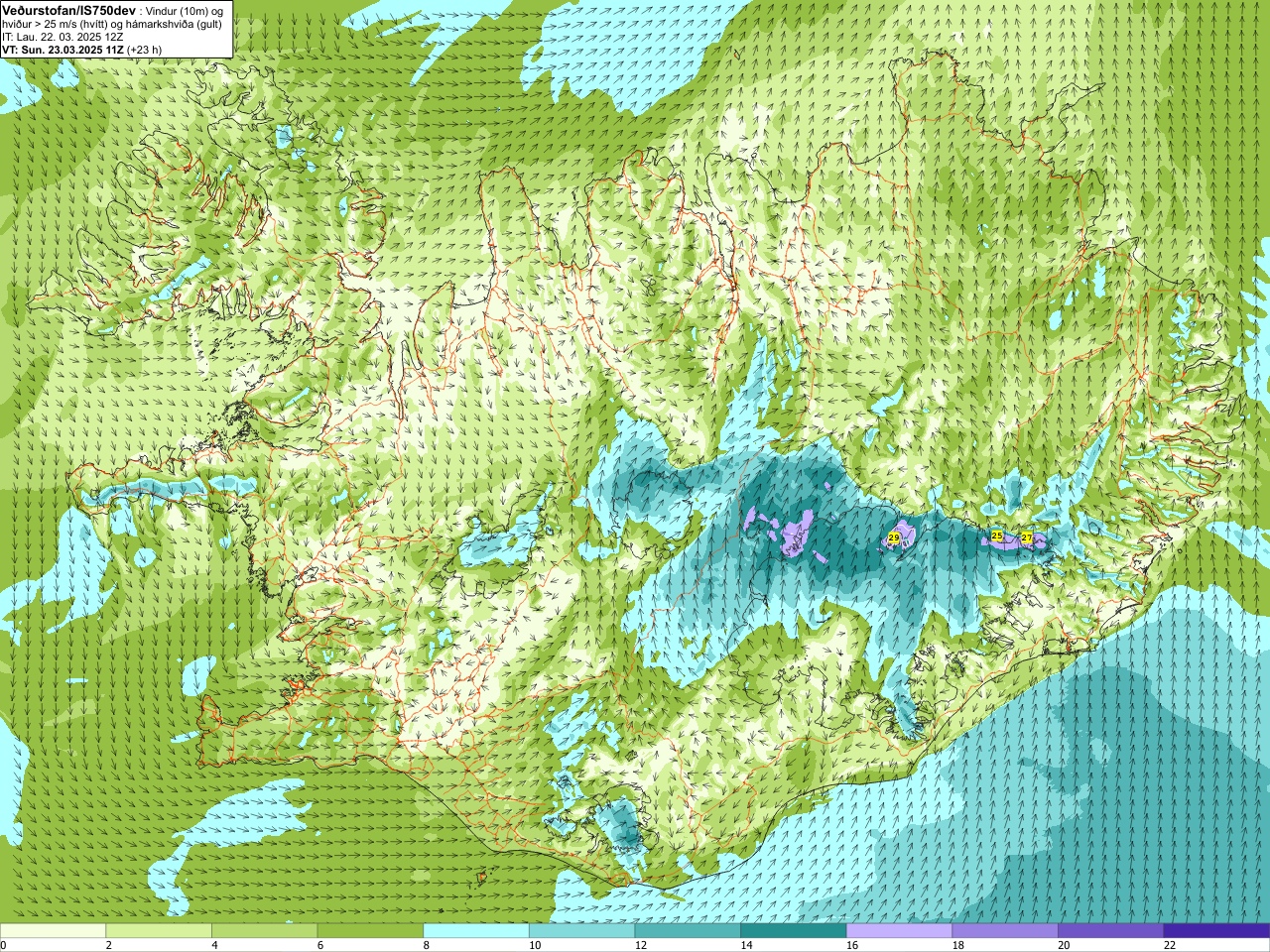Viewport: 1270px width, 952px height.
Task: Click the light cyan 8–10 m/s legend swatch
Action: (x=476, y=931)
